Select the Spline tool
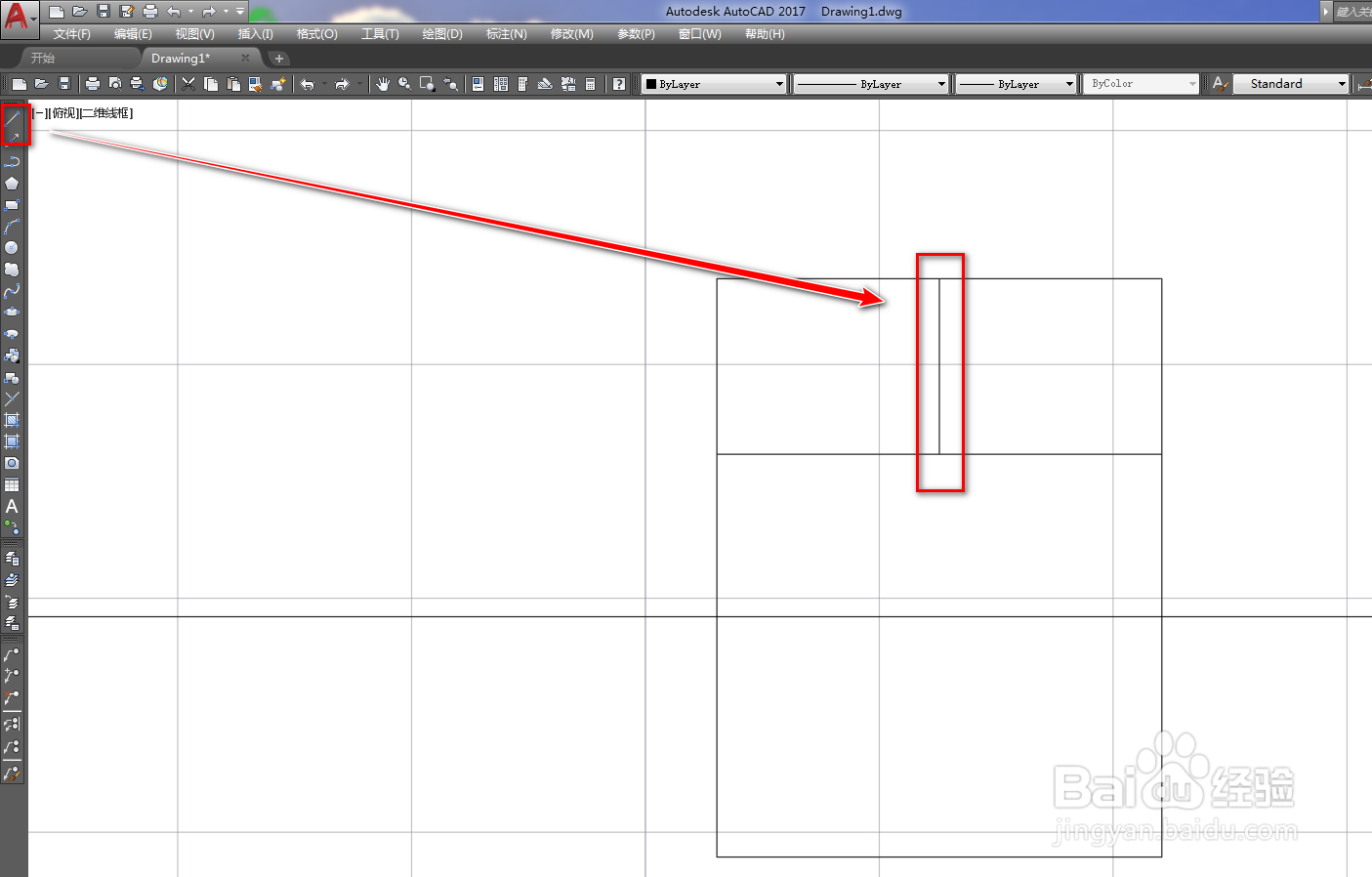The width and height of the screenshot is (1372, 877). coord(12,291)
